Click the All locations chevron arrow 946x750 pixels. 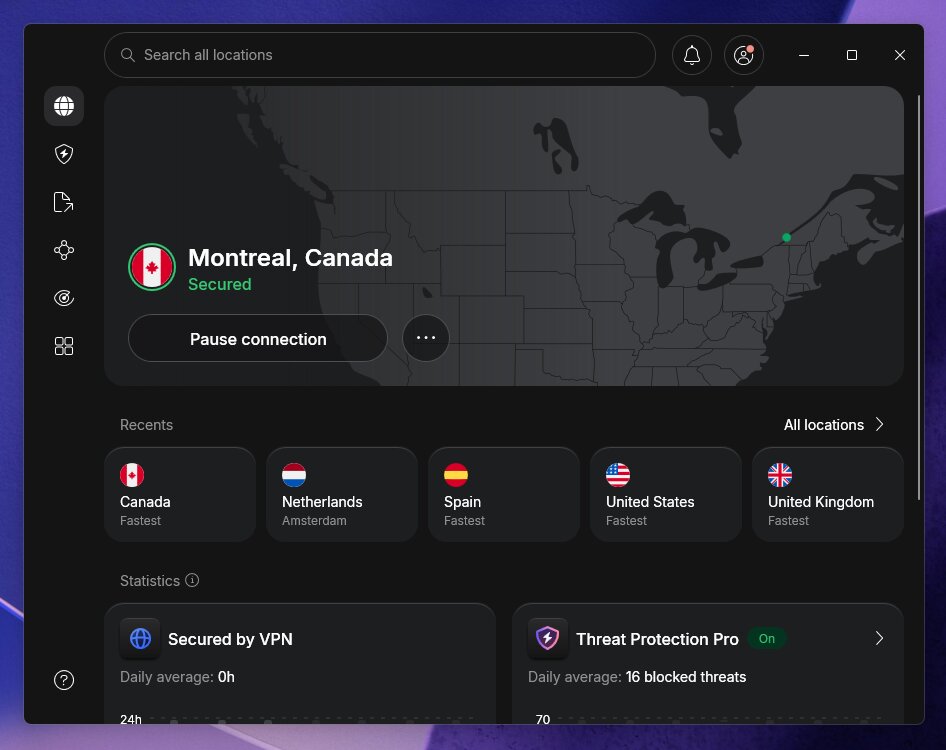pyautogui.click(x=880, y=424)
